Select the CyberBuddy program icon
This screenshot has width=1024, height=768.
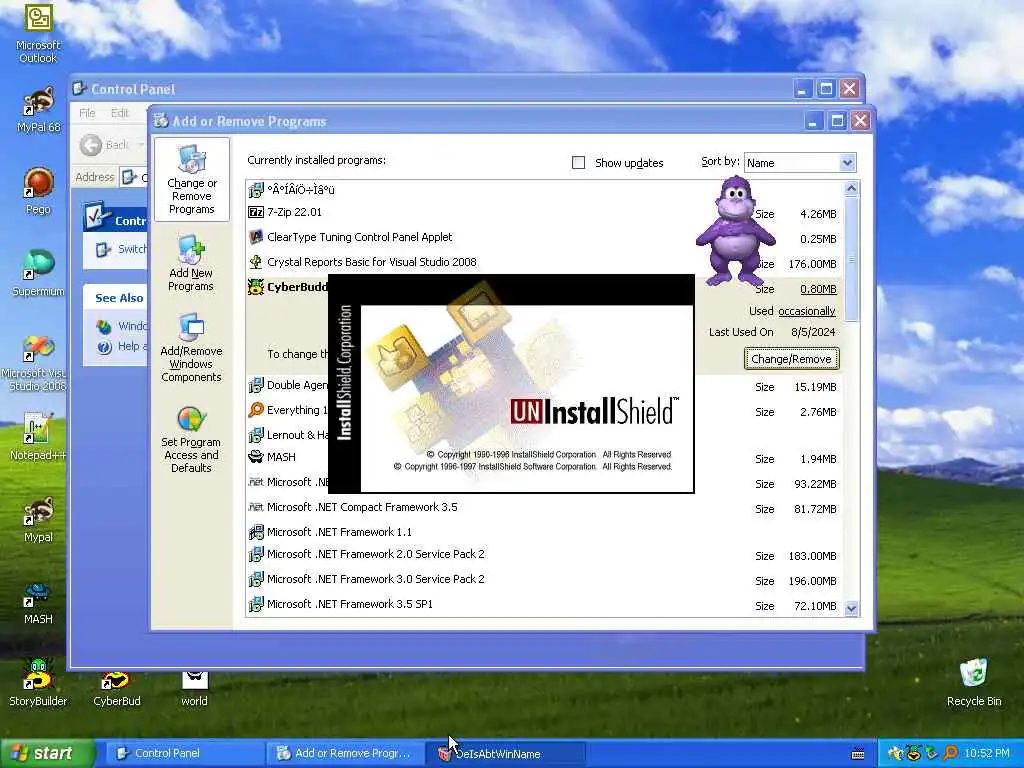(x=256, y=287)
